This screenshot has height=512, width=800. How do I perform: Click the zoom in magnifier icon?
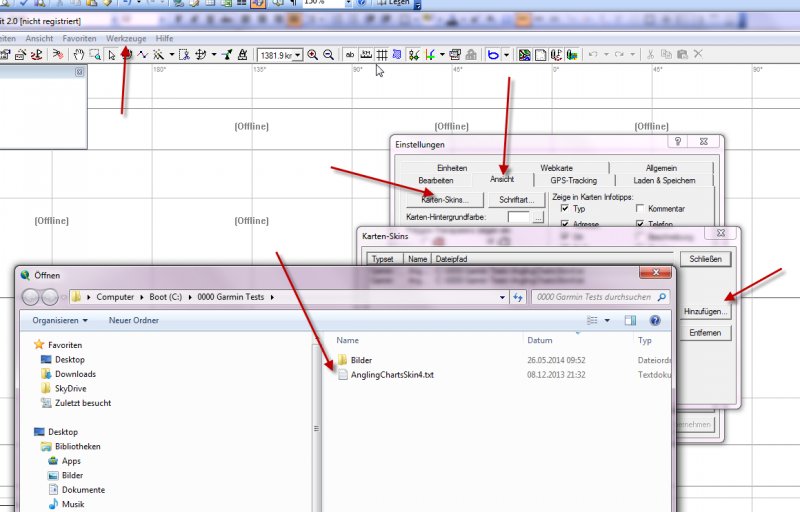pos(313,54)
